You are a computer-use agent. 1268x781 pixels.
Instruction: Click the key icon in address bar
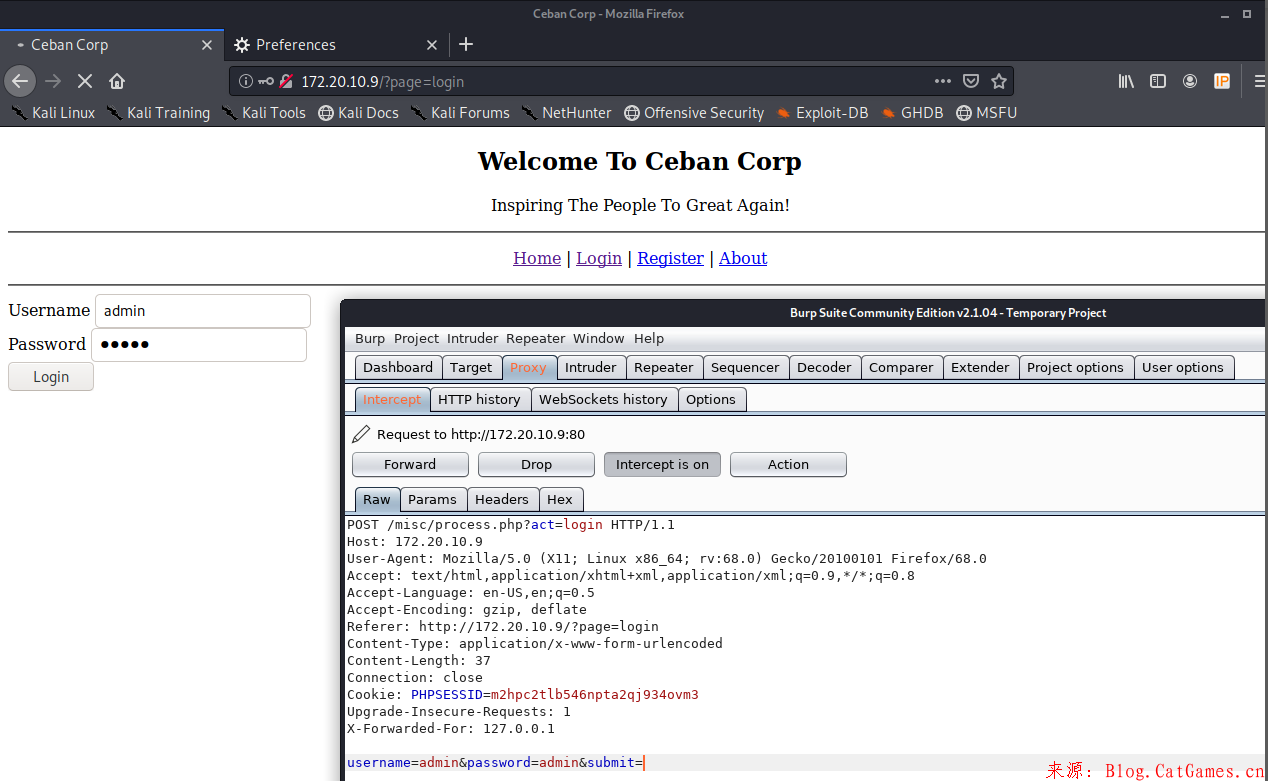pyautogui.click(x=266, y=81)
